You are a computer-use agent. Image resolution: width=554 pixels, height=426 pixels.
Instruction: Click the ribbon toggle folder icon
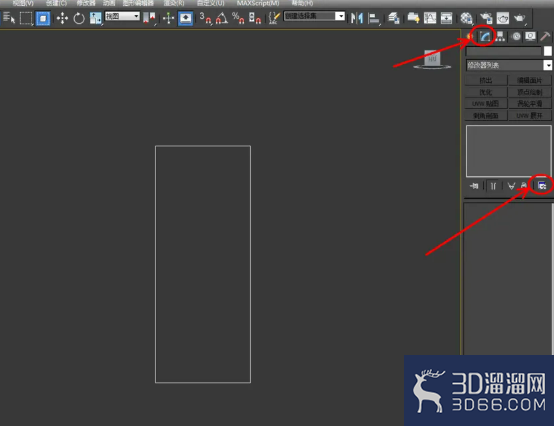(x=413, y=18)
